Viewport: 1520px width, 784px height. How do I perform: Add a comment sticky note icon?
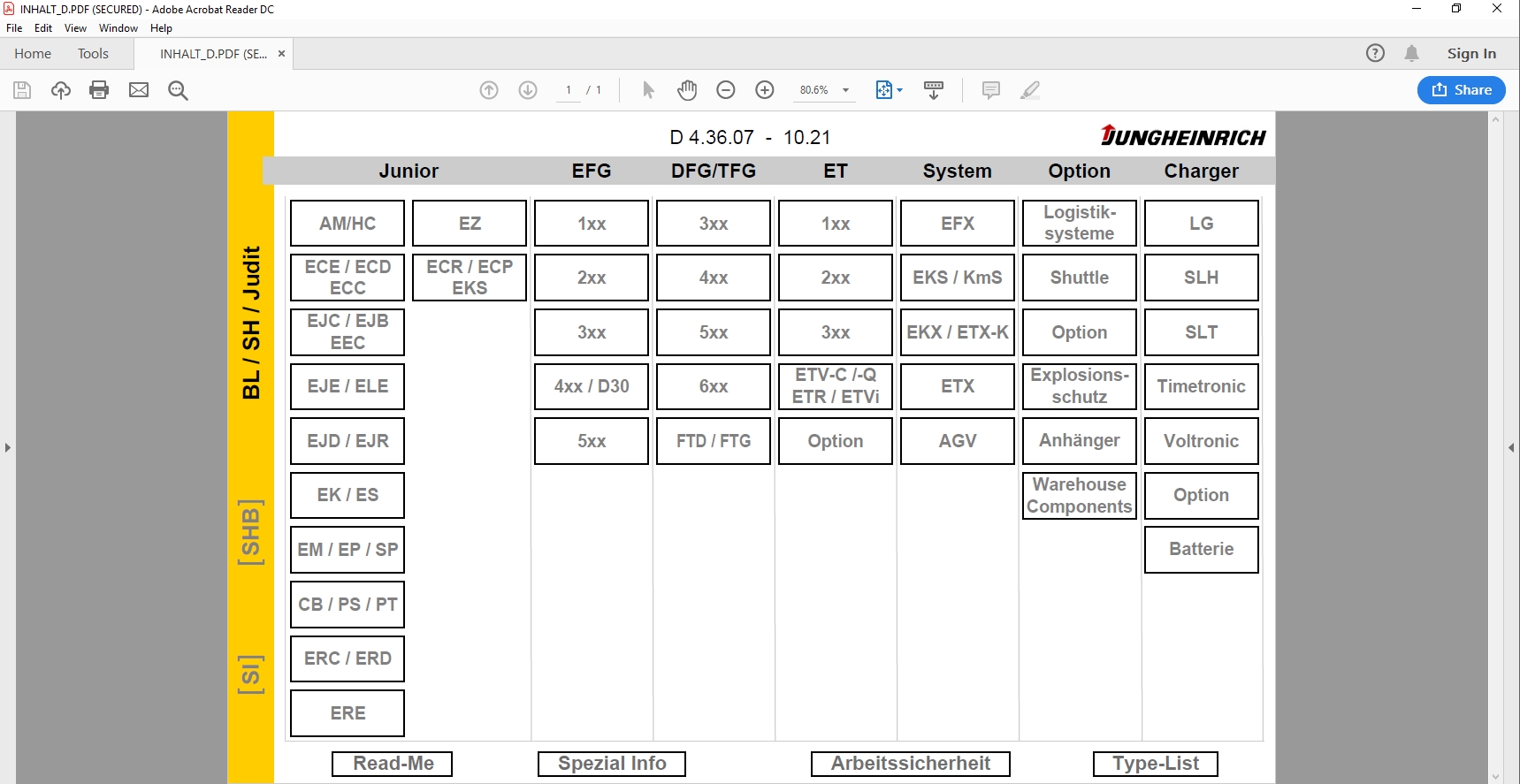click(x=991, y=90)
